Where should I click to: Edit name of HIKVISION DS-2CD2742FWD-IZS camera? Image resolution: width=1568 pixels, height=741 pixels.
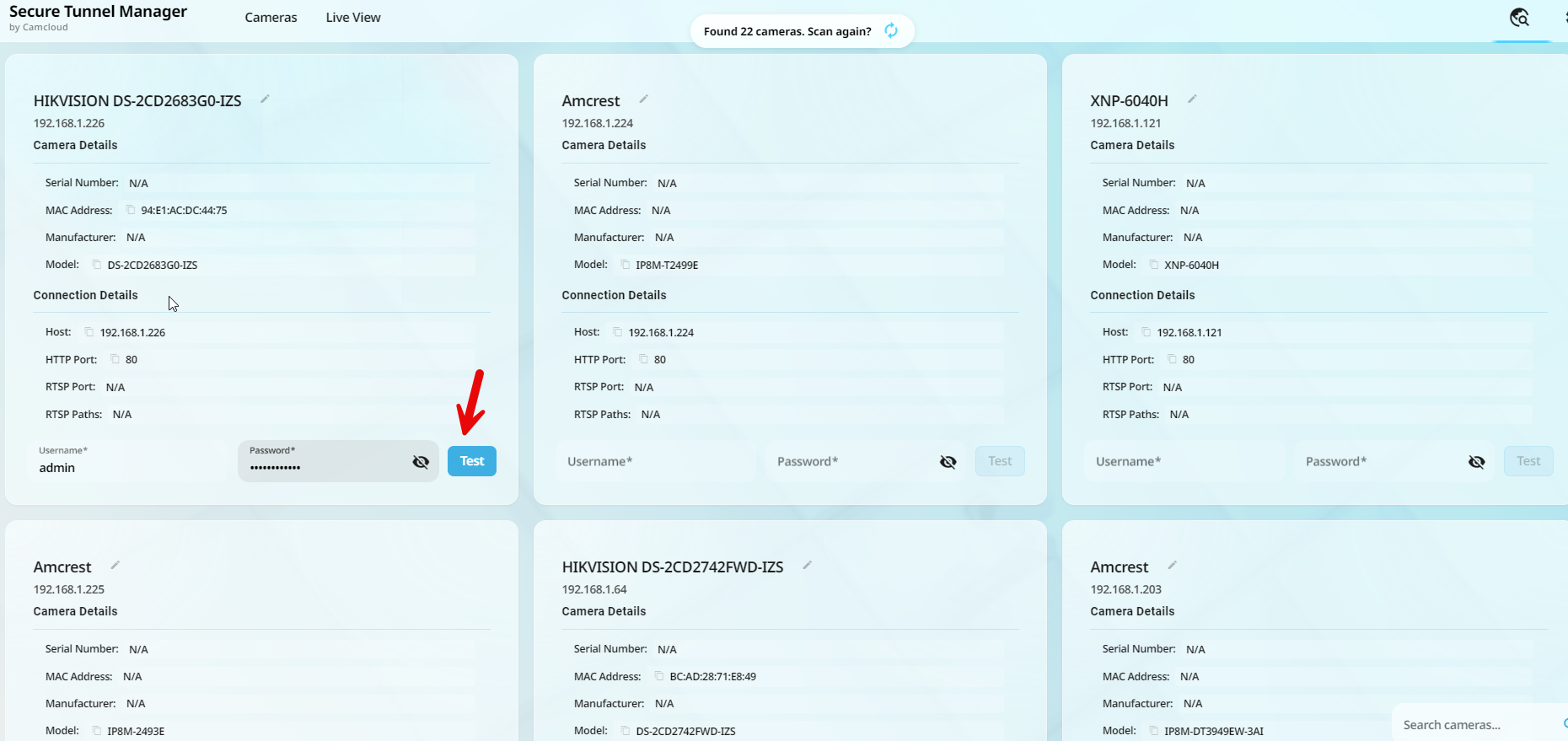click(x=807, y=565)
